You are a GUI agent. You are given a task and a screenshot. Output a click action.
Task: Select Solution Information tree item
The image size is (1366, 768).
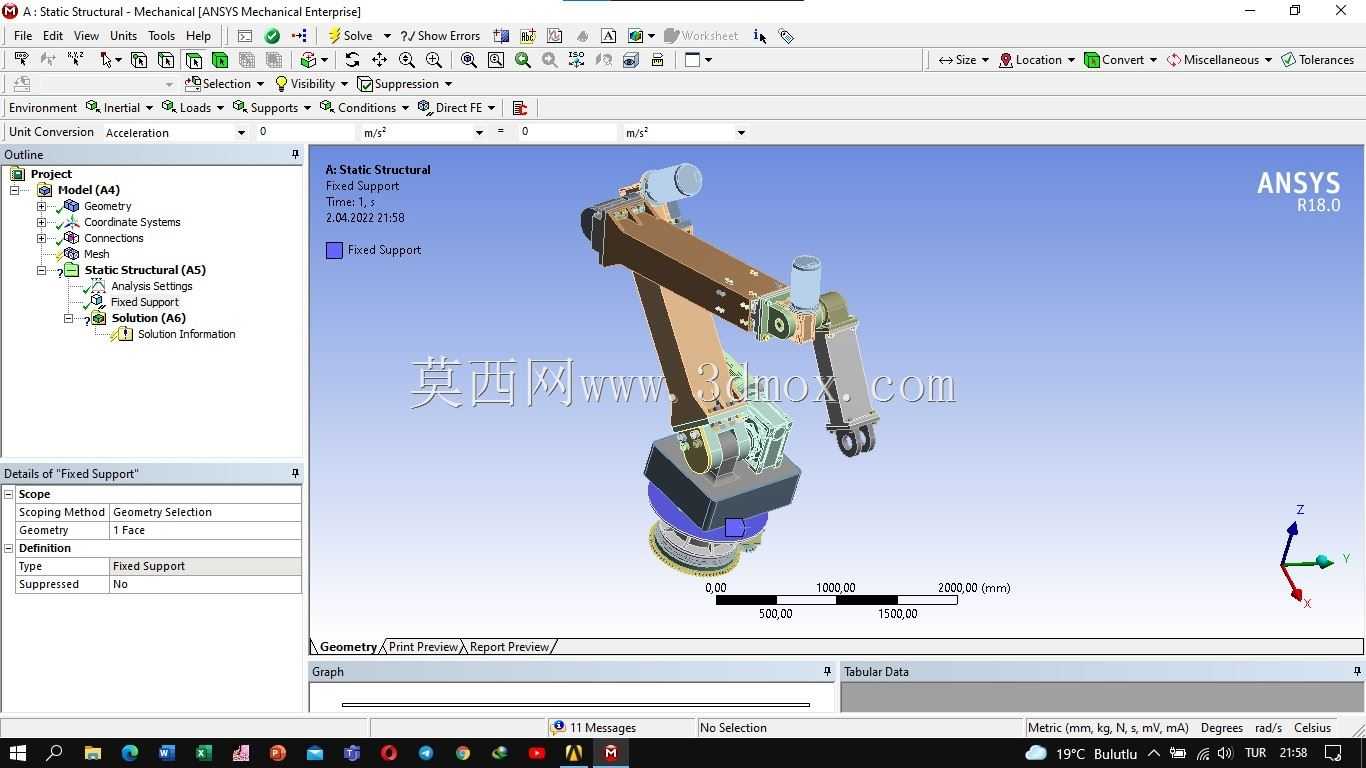(186, 334)
